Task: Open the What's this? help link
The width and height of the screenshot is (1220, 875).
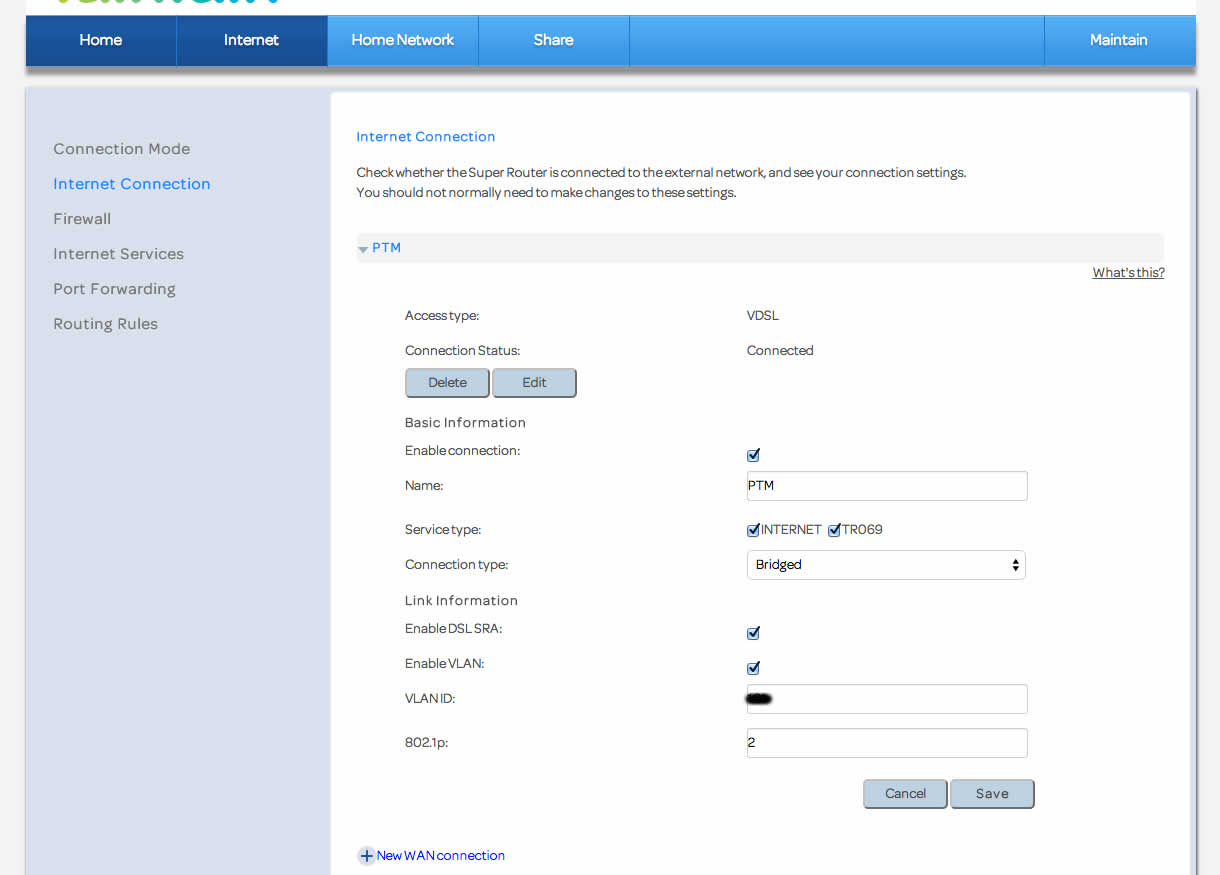Action: click(x=1128, y=273)
